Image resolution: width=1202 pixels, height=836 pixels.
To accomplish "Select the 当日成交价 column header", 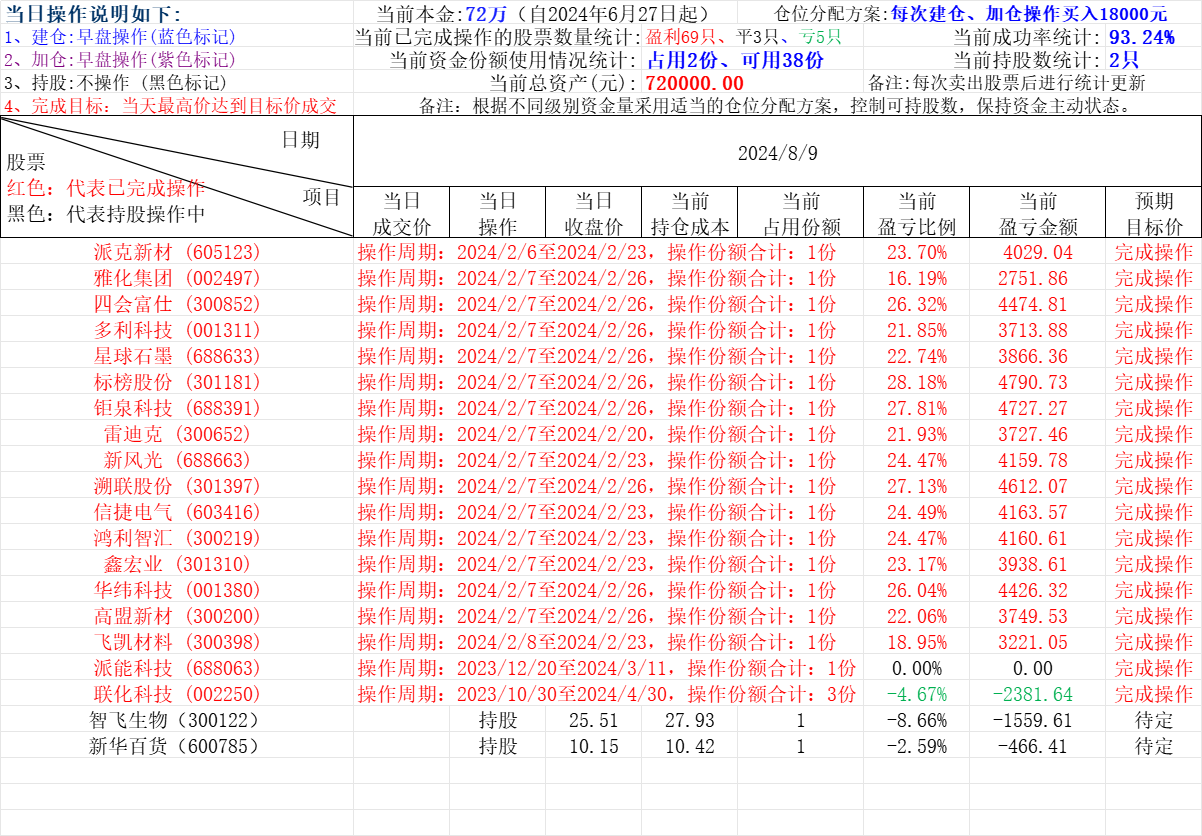I will (401, 214).
